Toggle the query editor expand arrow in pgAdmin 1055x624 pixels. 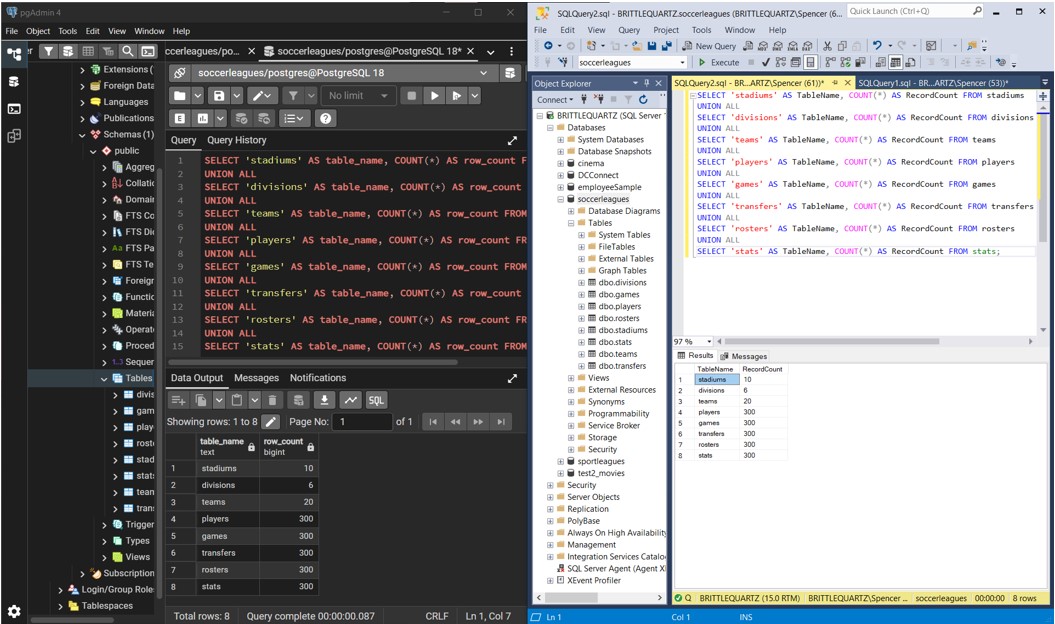(512, 140)
